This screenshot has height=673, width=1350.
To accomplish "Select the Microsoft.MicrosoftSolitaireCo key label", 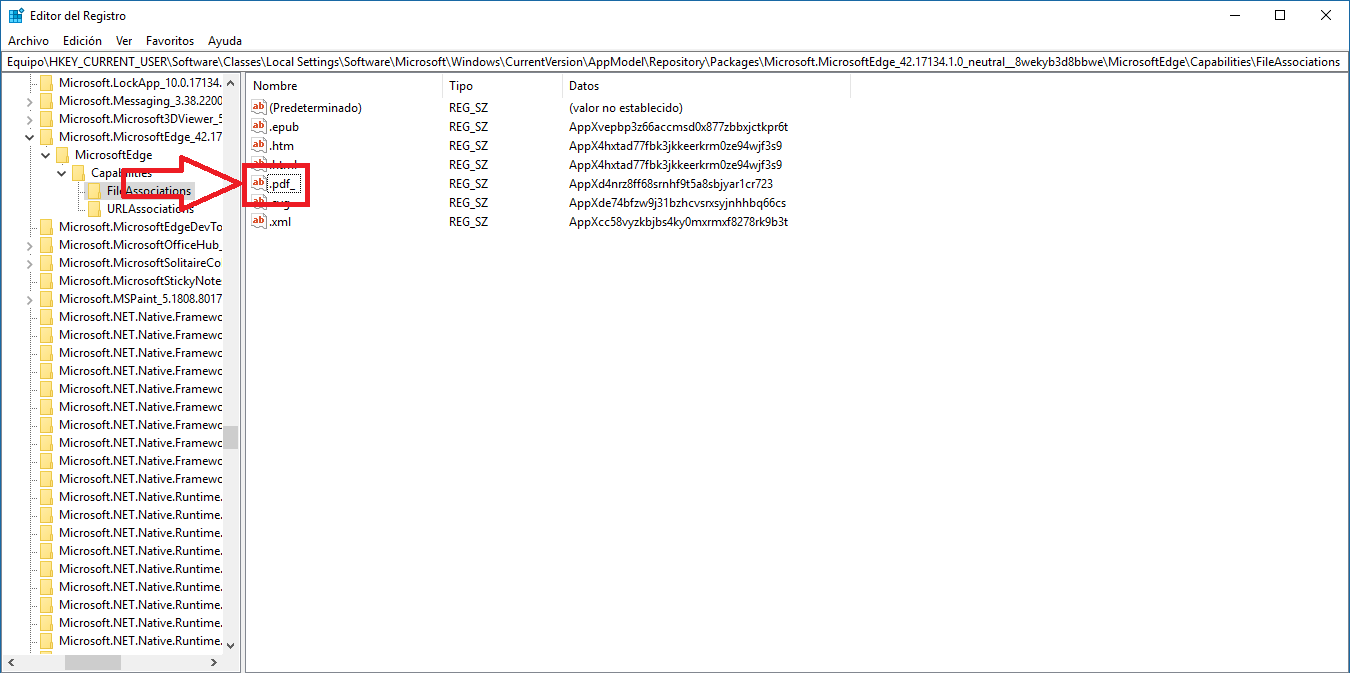I will coord(140,263).
